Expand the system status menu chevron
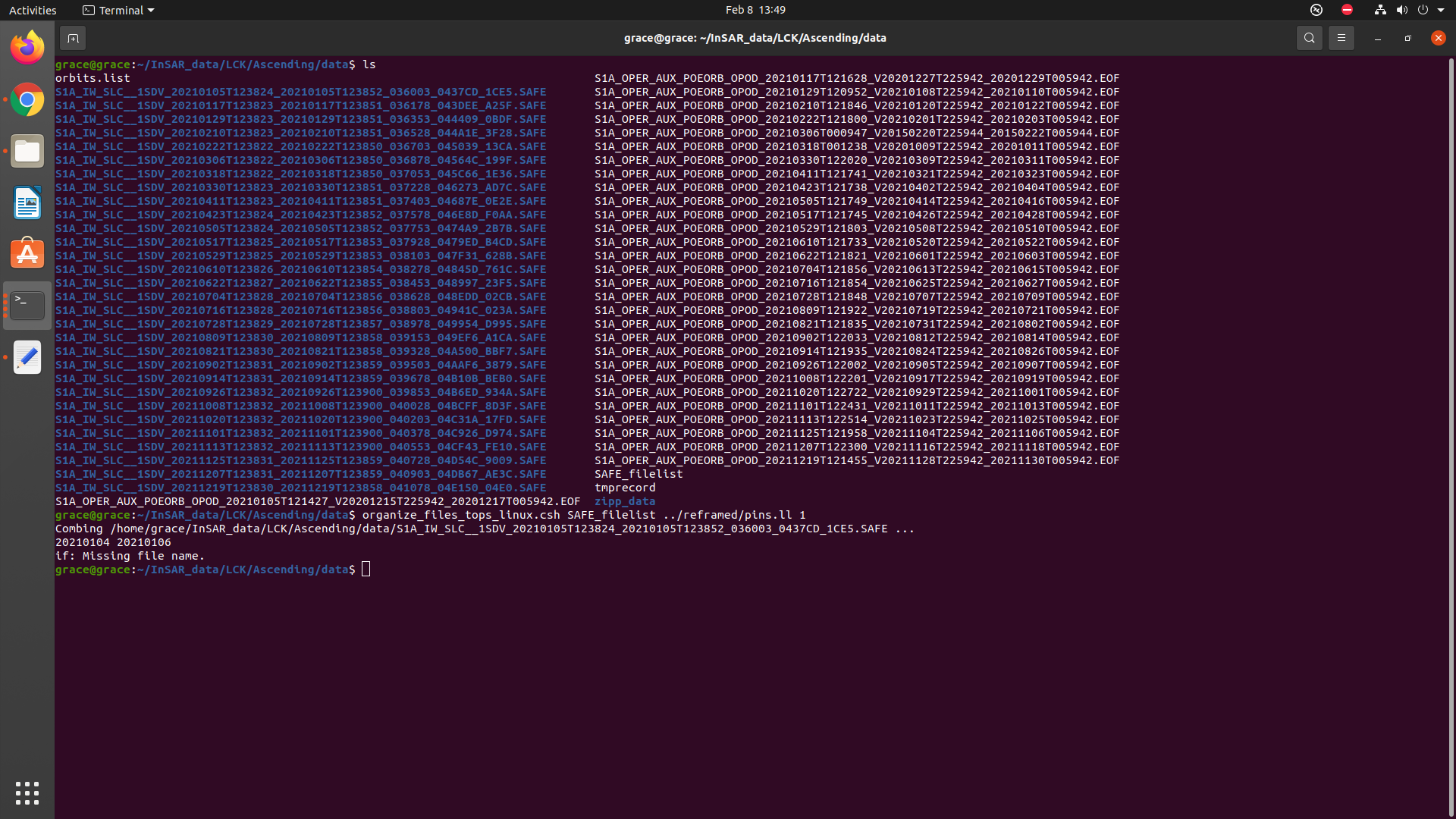Viewport: 1456px width, 819px height. [x=1442, y=10]
